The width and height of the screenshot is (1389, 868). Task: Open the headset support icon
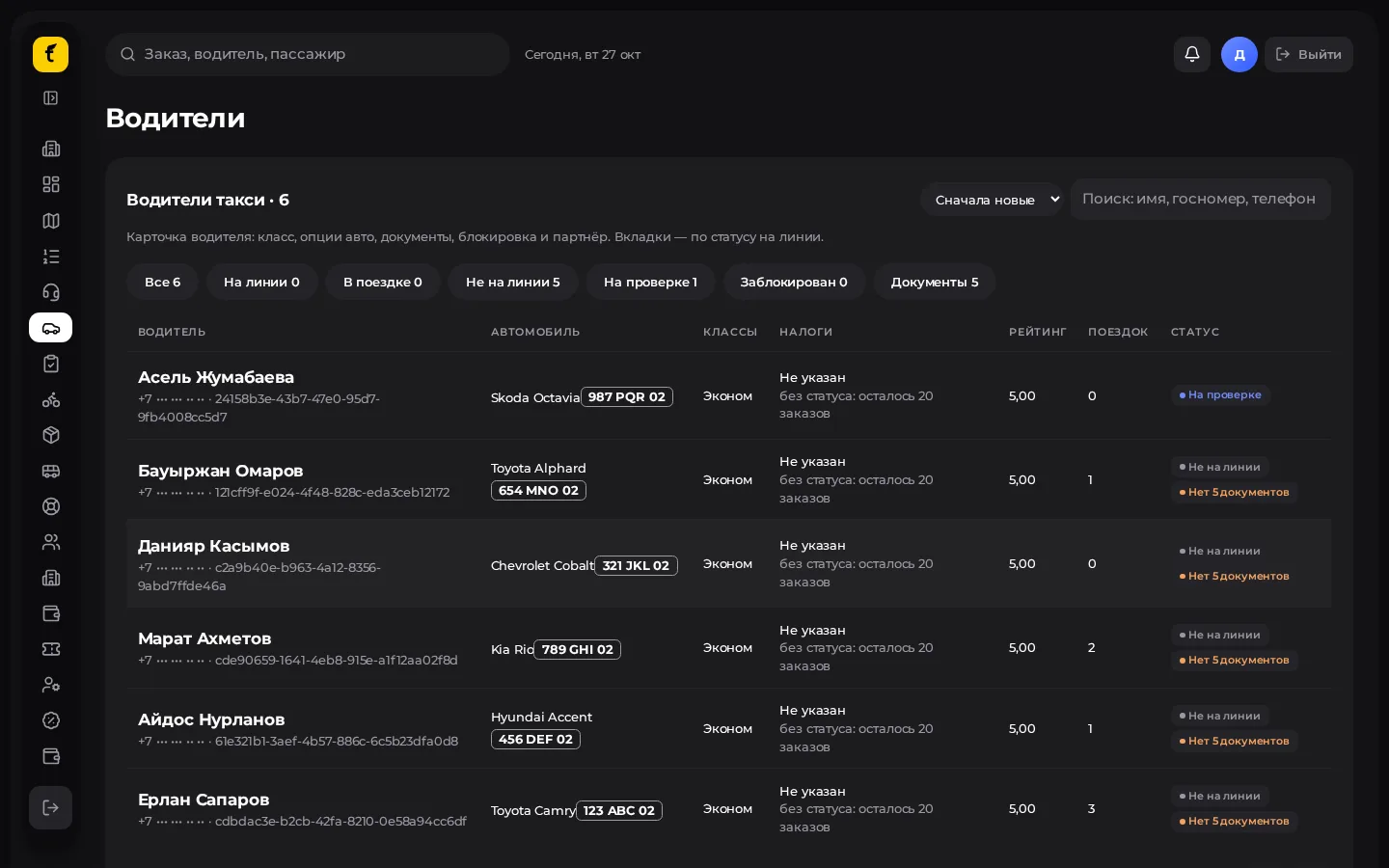coord(51,292)
